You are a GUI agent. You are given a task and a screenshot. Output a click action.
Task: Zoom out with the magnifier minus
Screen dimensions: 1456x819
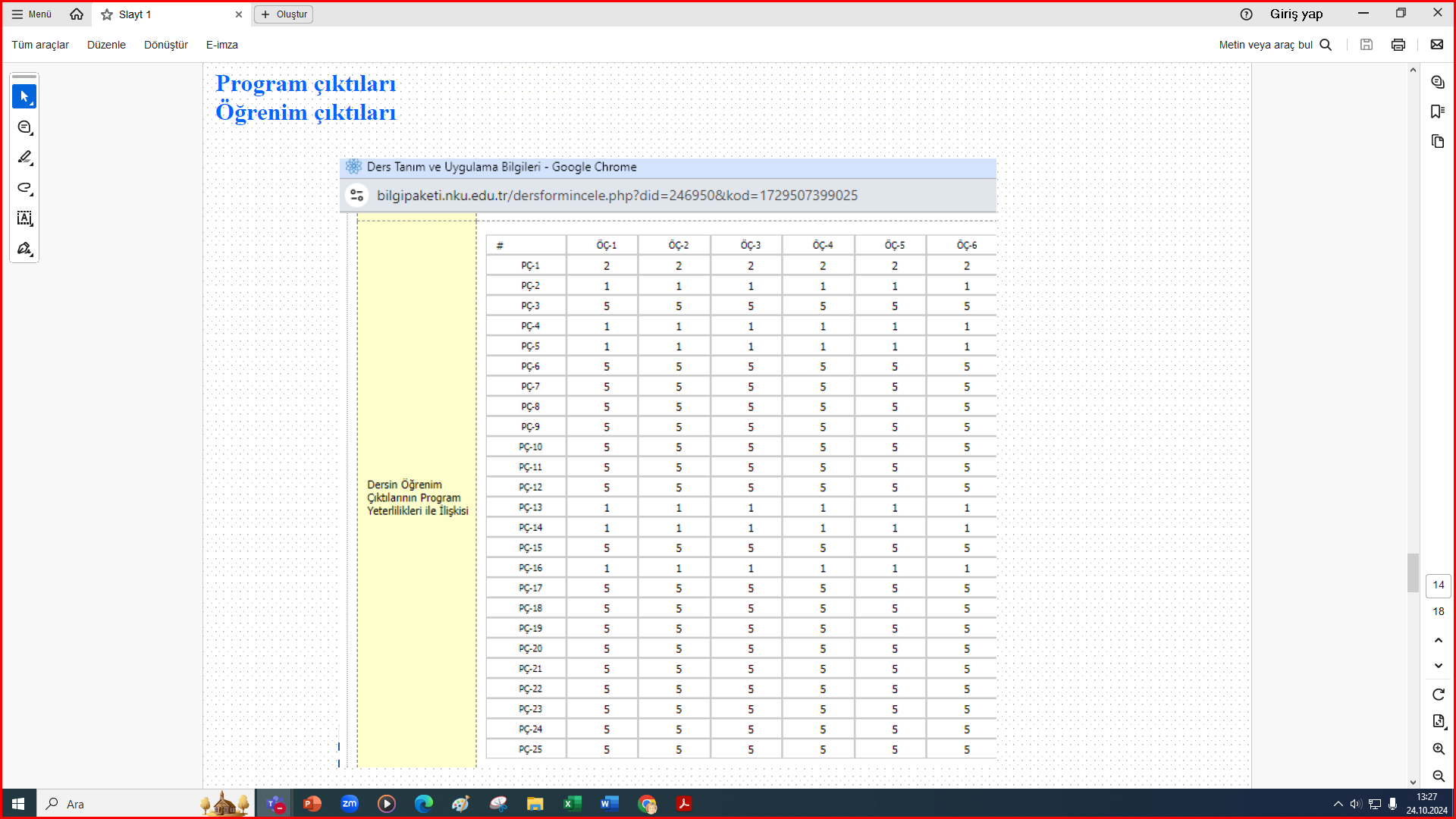click(x=1439, y=776)
